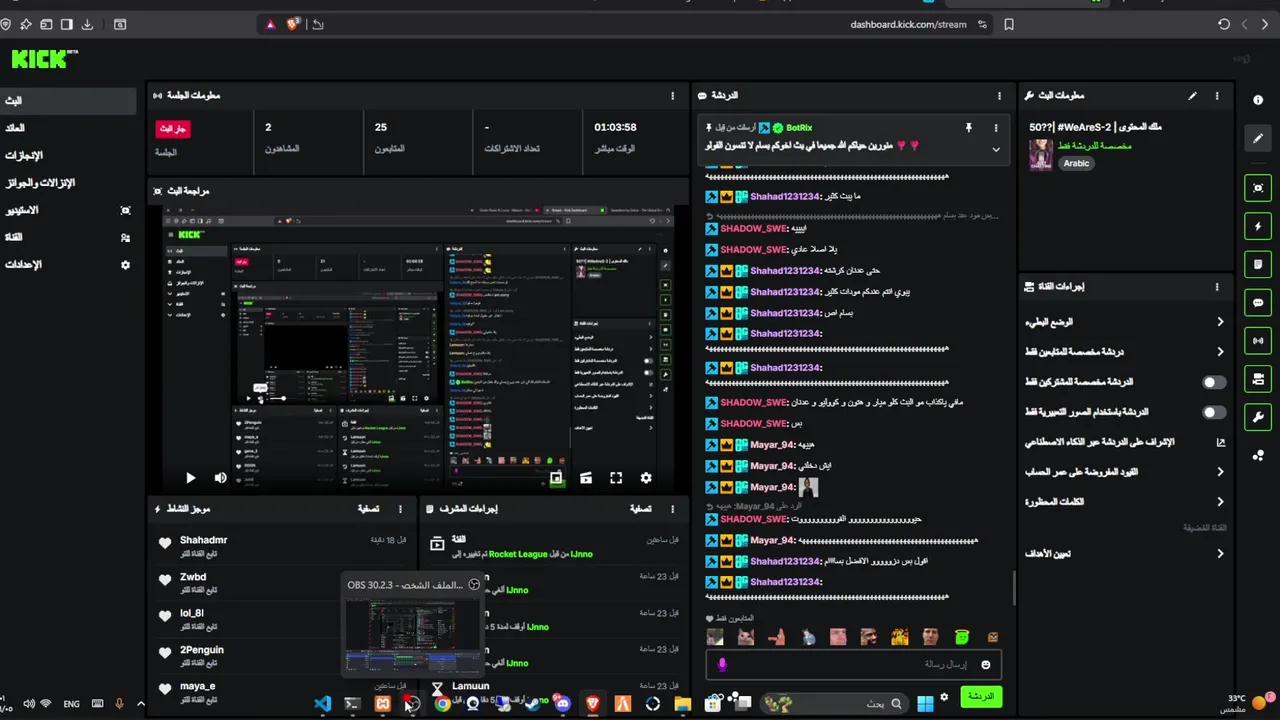Expand account age restrictions chevron
1280x720 pixels.
[x=1220, y=472]
